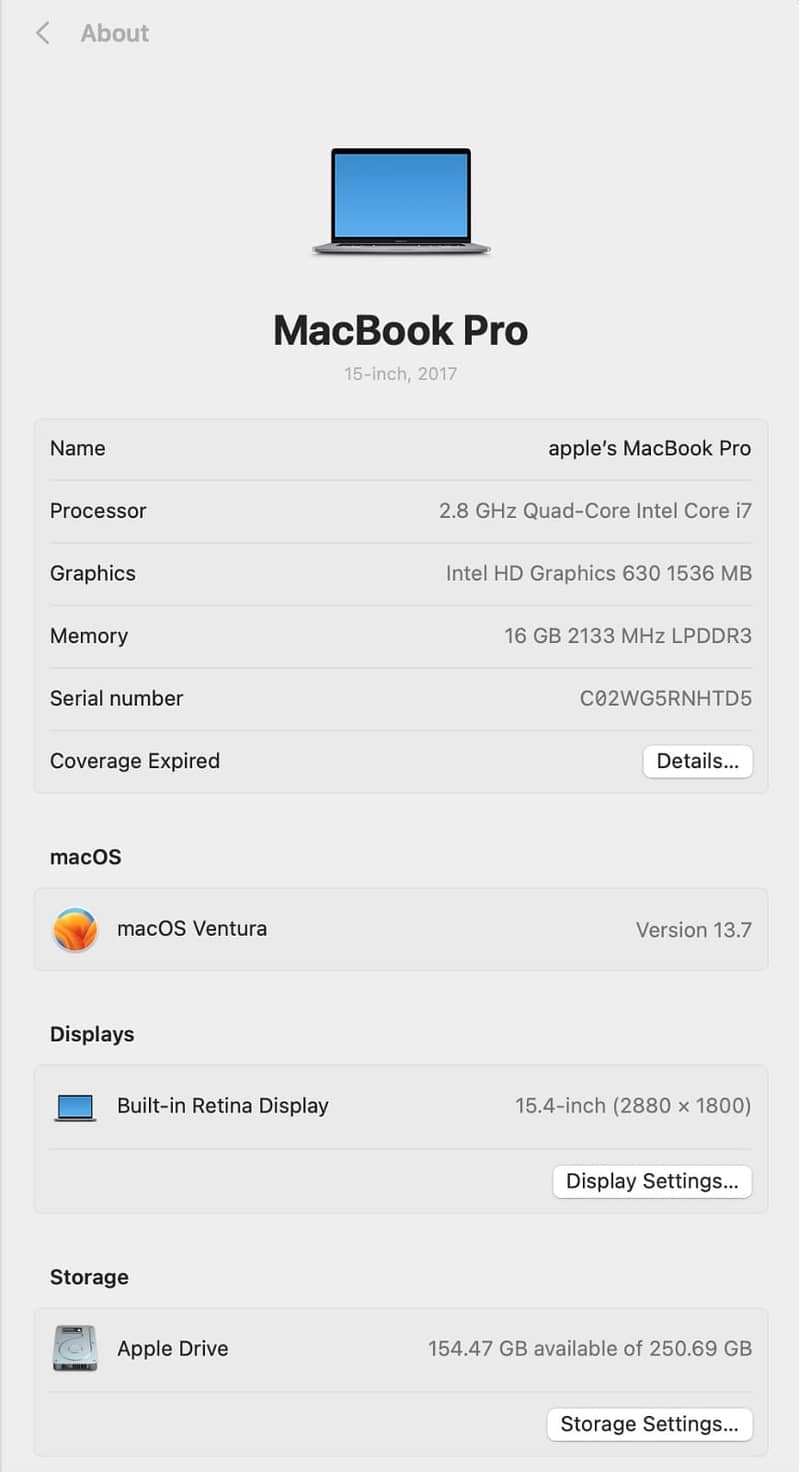
Task: Click the Version 13.7 text
Action: click(x=693, y=930)
